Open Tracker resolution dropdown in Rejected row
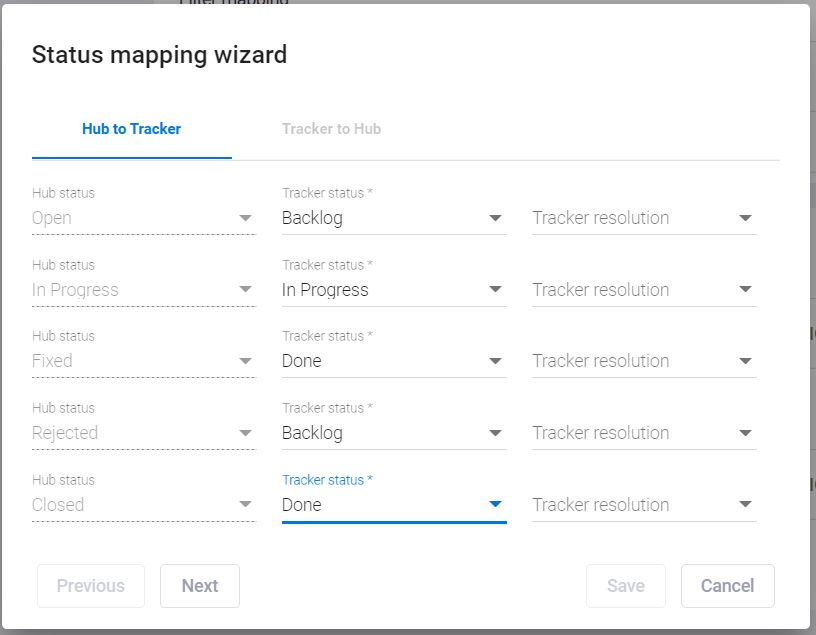 point(644,433)
